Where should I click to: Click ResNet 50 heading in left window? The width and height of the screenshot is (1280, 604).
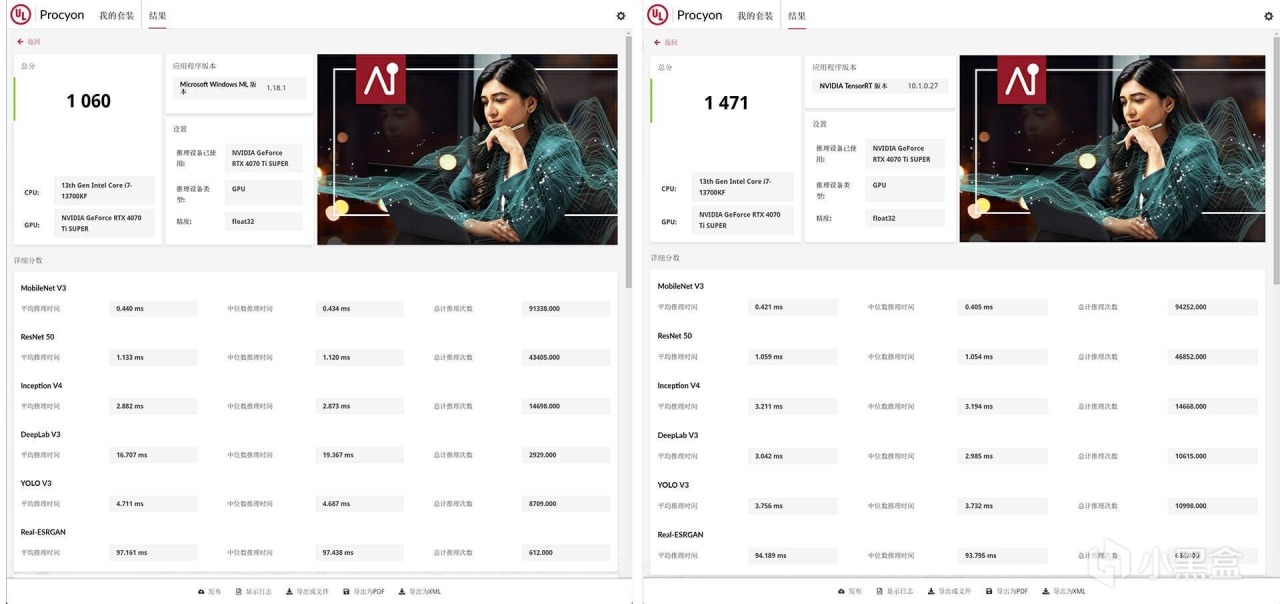tap(37, 337)
